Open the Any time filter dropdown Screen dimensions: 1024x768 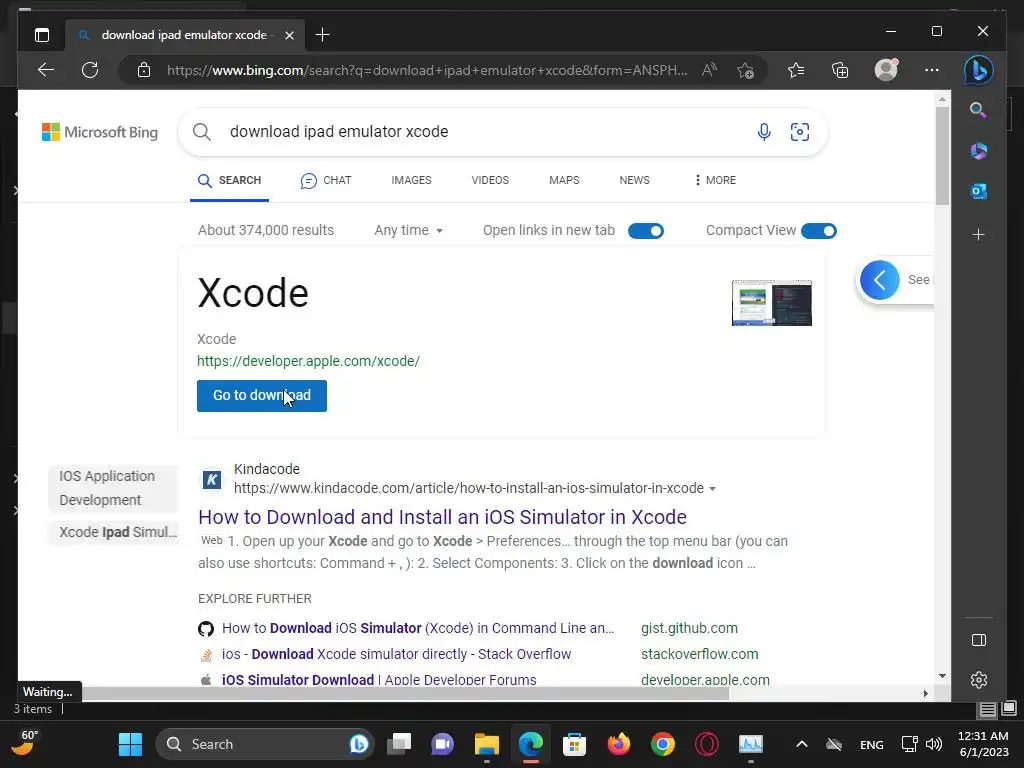pos(408,231)
